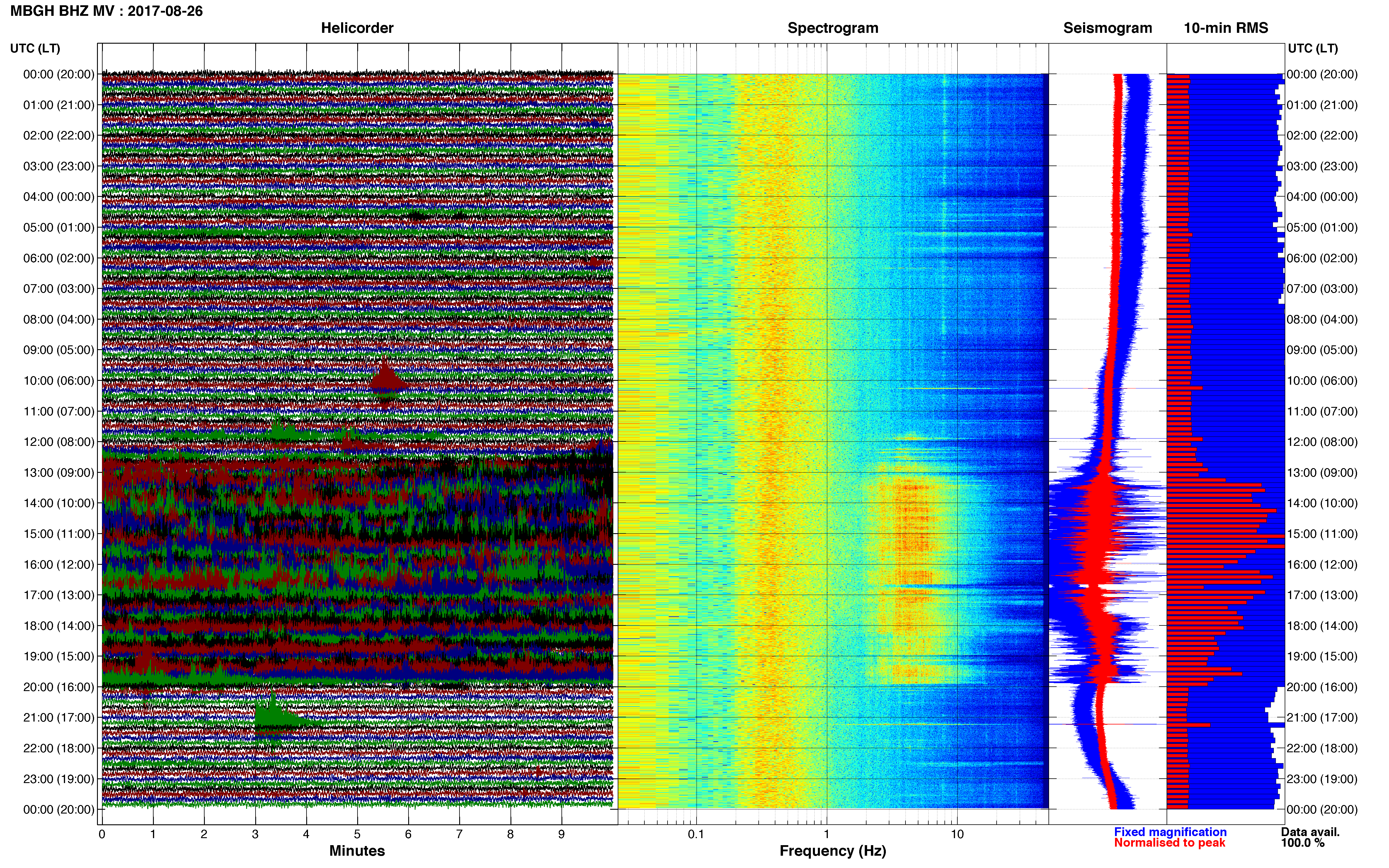
Task: Click left time label '21:00 (17:00)'
Action: [x=59, y=718]
